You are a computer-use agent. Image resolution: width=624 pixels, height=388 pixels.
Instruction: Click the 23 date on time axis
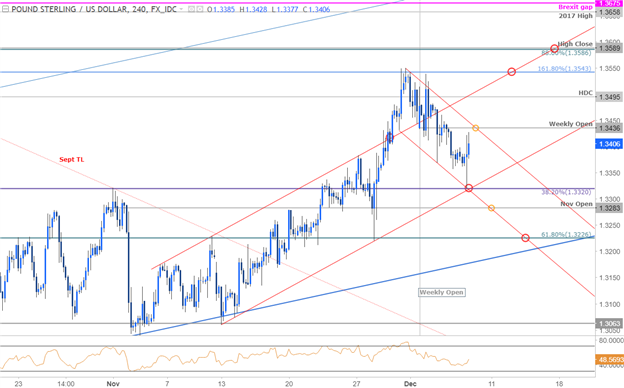(x=18, y=383)
